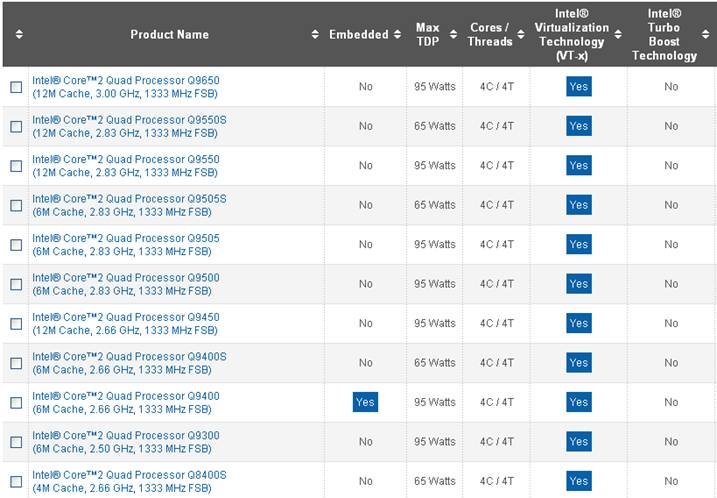Click Intel Virtualization Technology (VT-x) header label
717x498 pixels.
click(572, 34)
